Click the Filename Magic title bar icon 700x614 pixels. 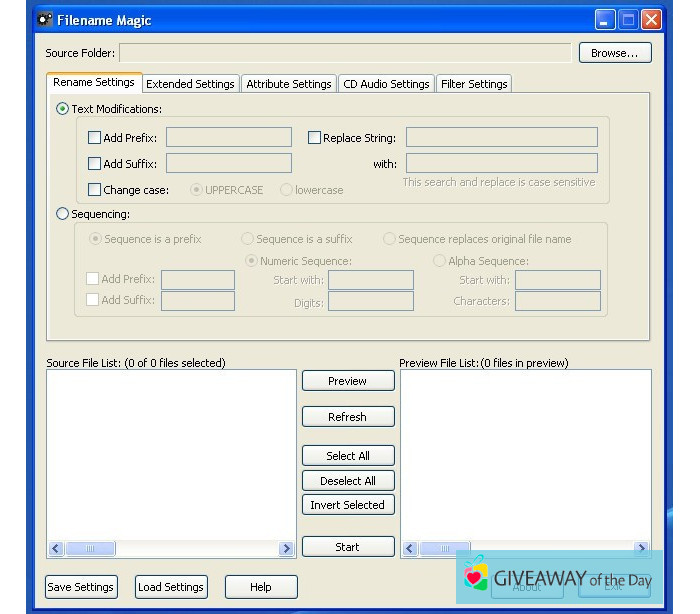(44, 20)
